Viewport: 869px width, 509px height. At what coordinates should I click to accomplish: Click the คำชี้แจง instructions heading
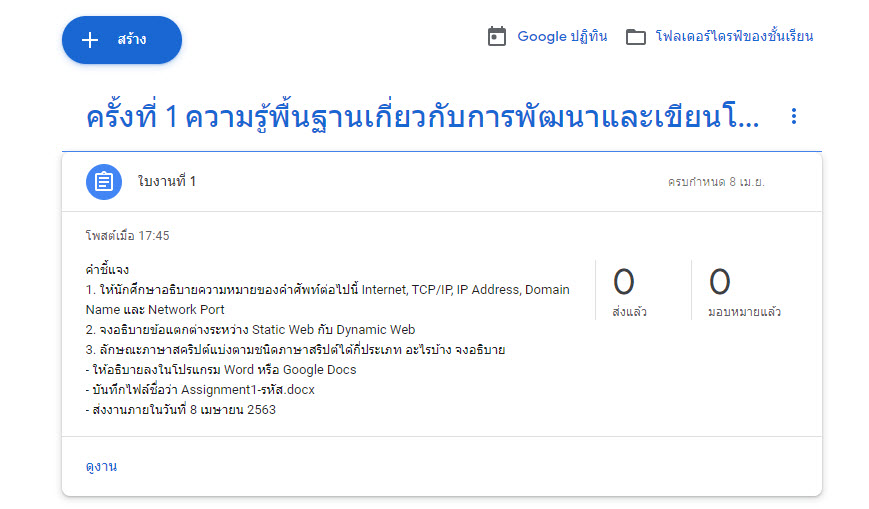108,270
